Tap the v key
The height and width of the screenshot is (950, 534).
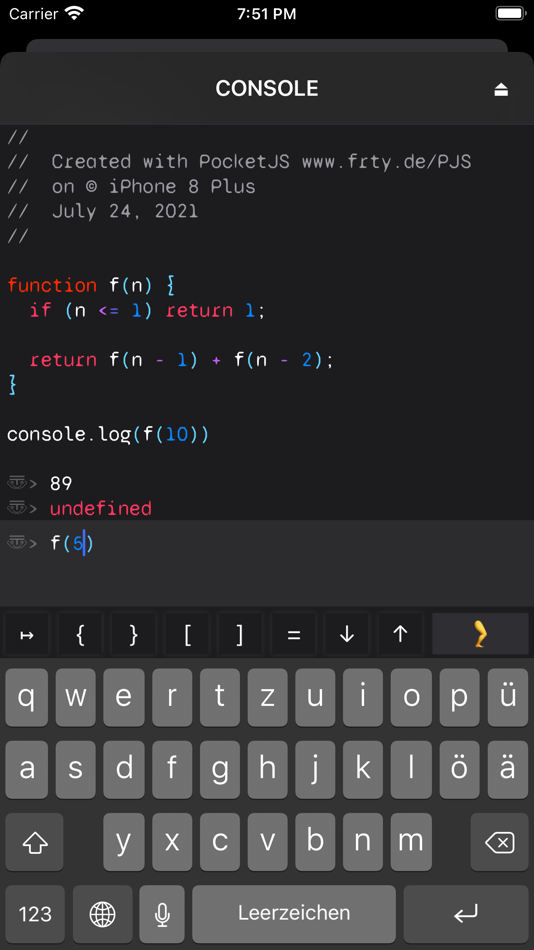(267, 842)
